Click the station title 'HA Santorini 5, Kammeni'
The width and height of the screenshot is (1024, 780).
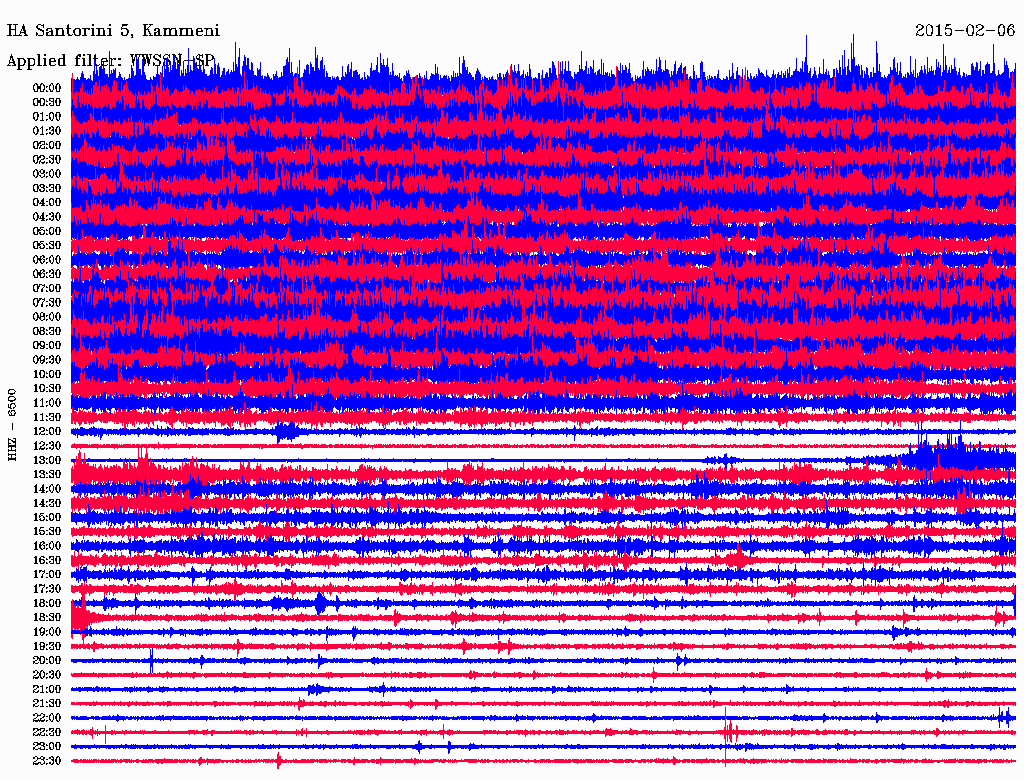[113, 31]
